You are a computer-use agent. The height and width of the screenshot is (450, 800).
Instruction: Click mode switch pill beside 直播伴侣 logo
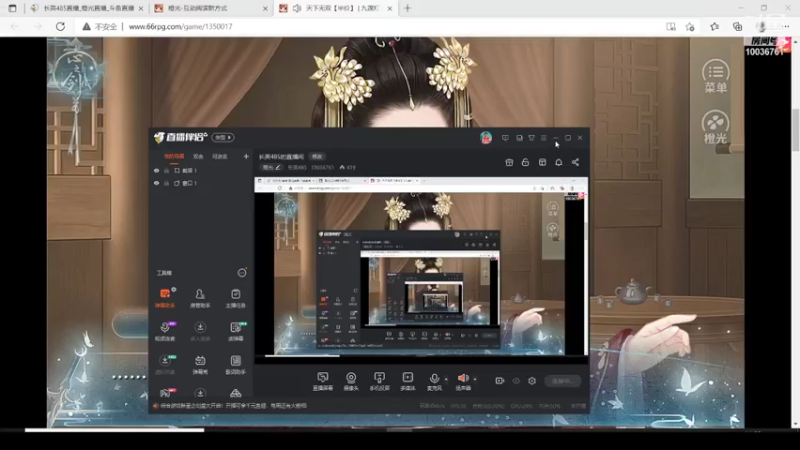point(223,138)
